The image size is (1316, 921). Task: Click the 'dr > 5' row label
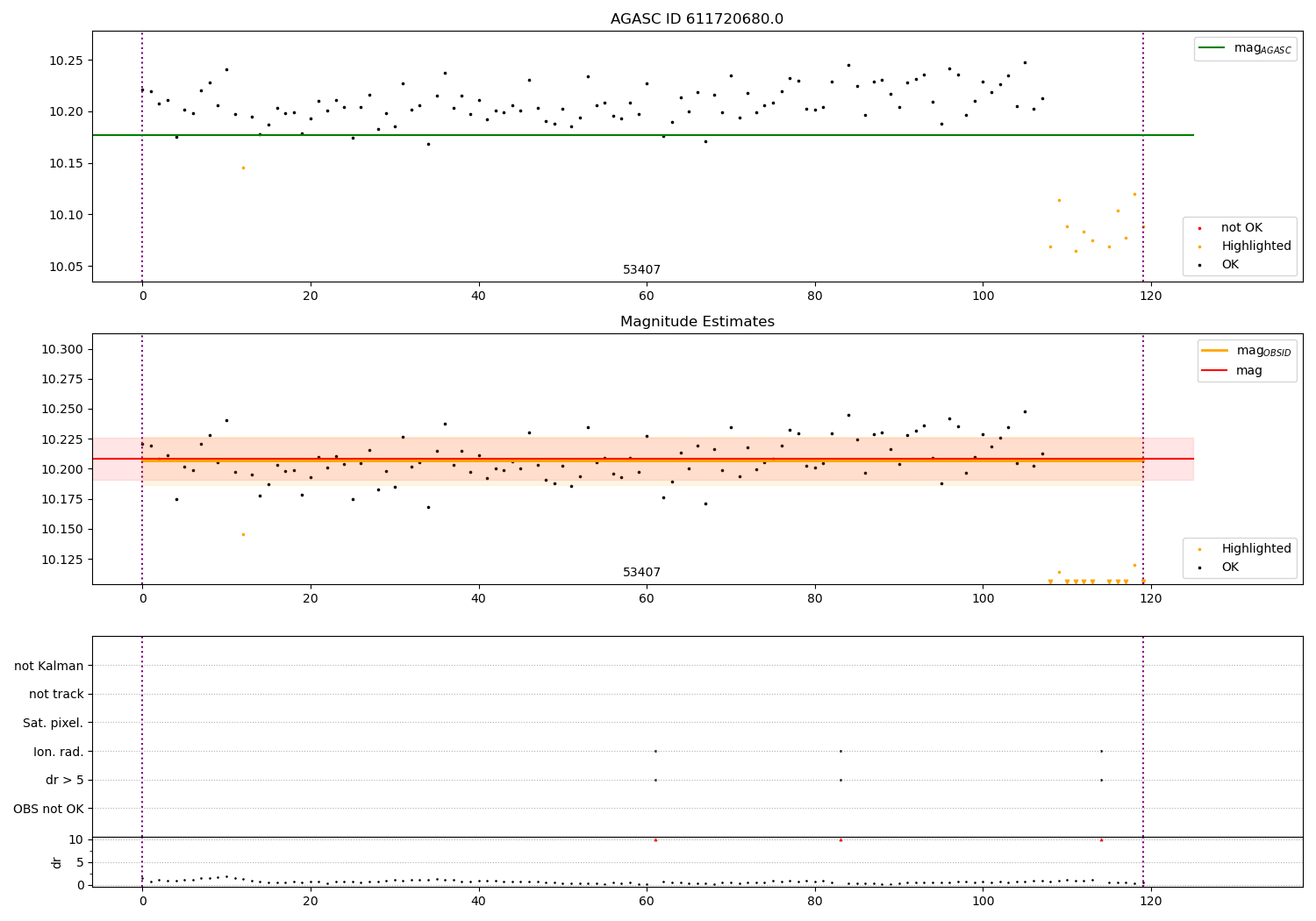point(65,780)
